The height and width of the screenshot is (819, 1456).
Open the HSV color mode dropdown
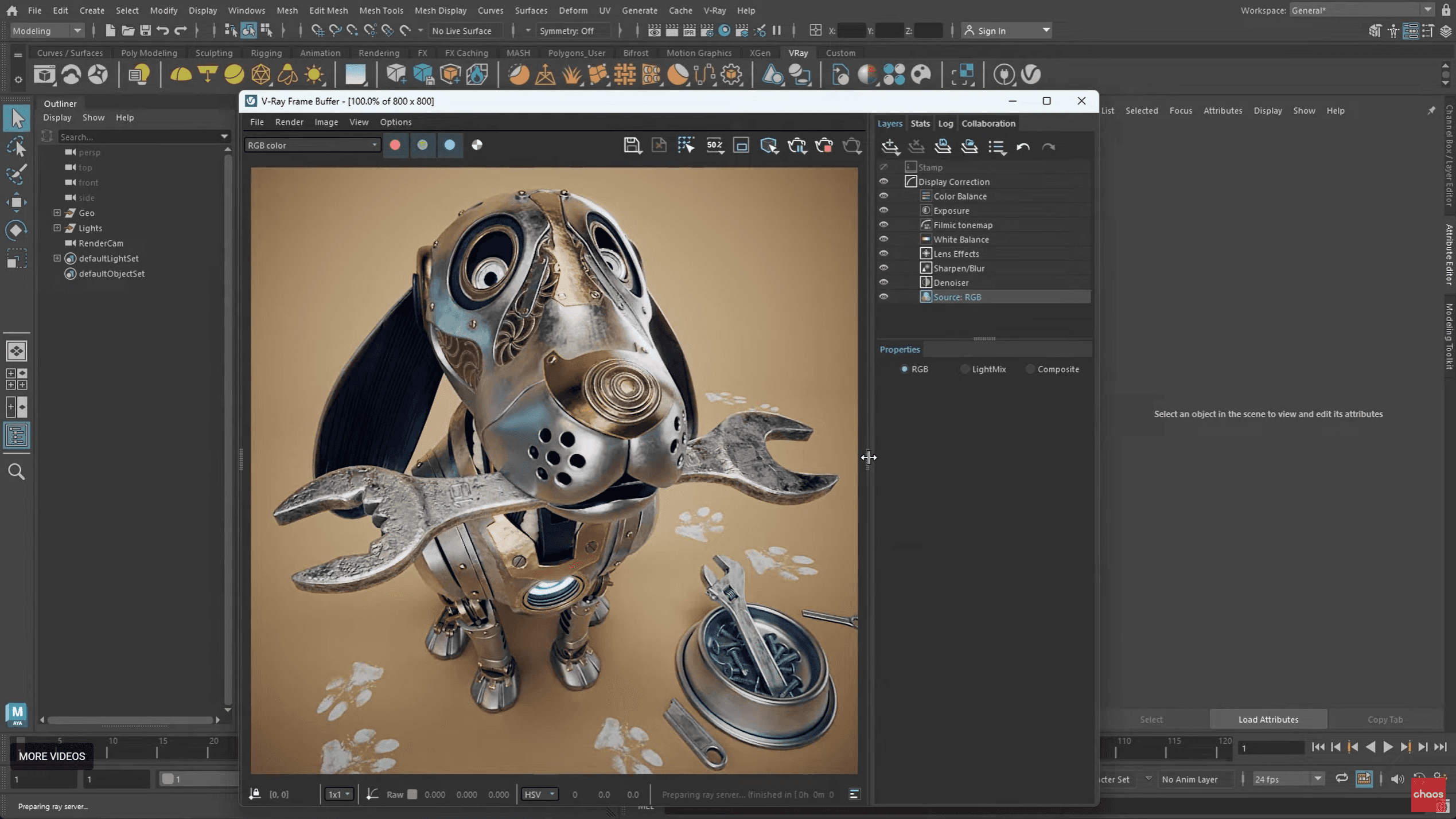click(539, 794)
